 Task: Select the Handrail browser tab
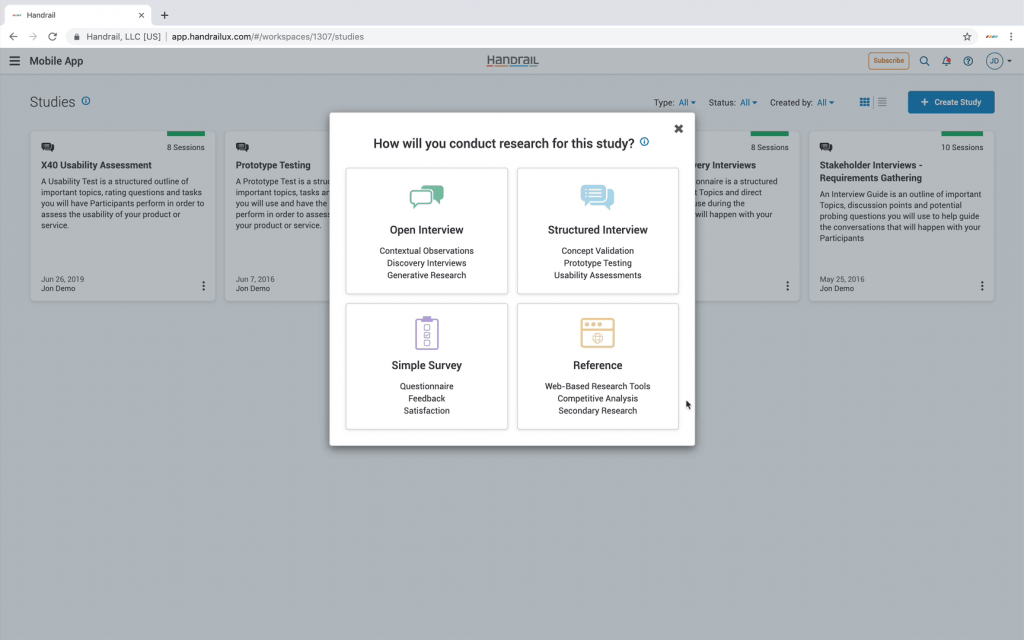(78, 15)
